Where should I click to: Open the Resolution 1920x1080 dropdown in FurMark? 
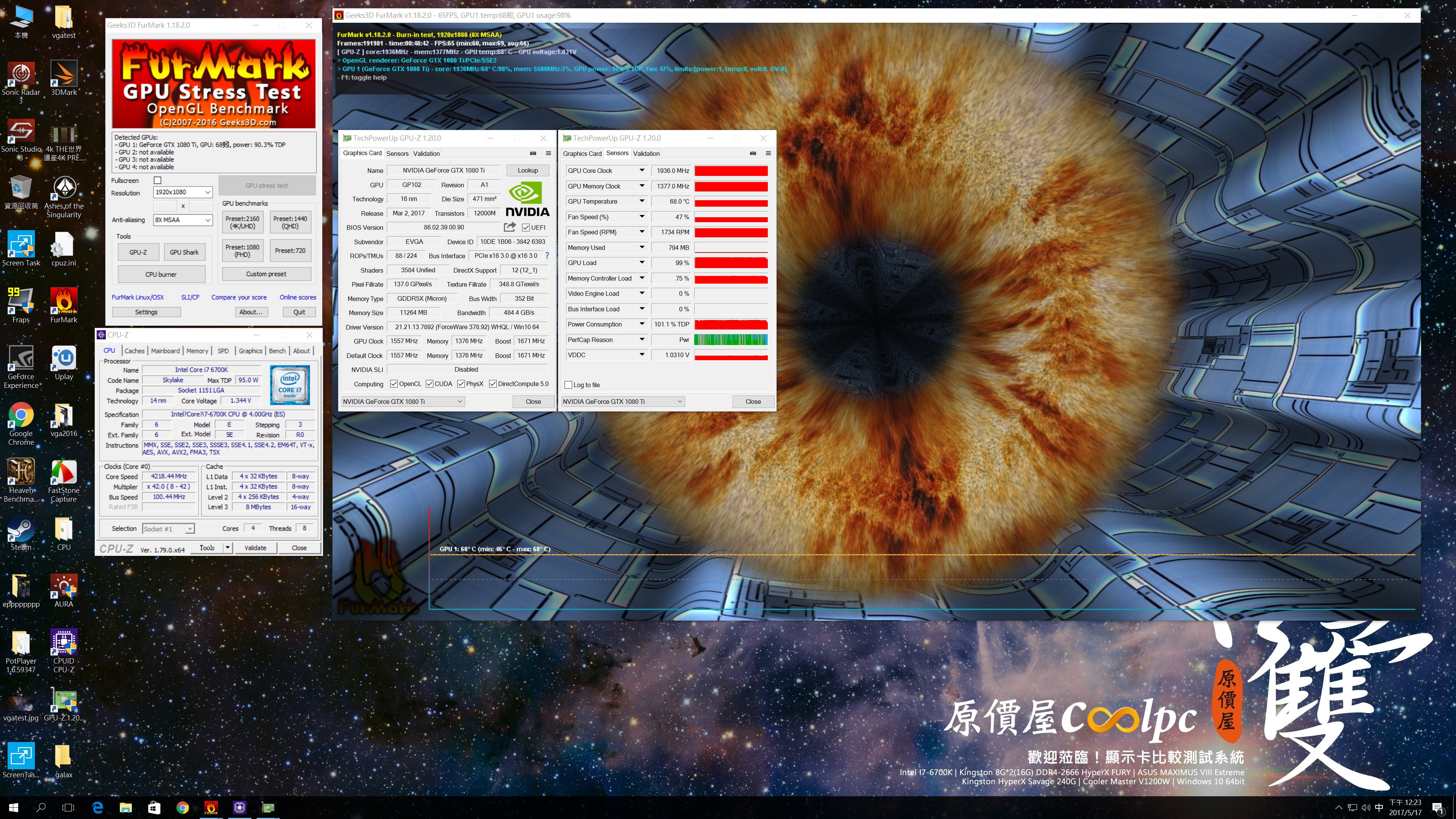tap(183, 192)
